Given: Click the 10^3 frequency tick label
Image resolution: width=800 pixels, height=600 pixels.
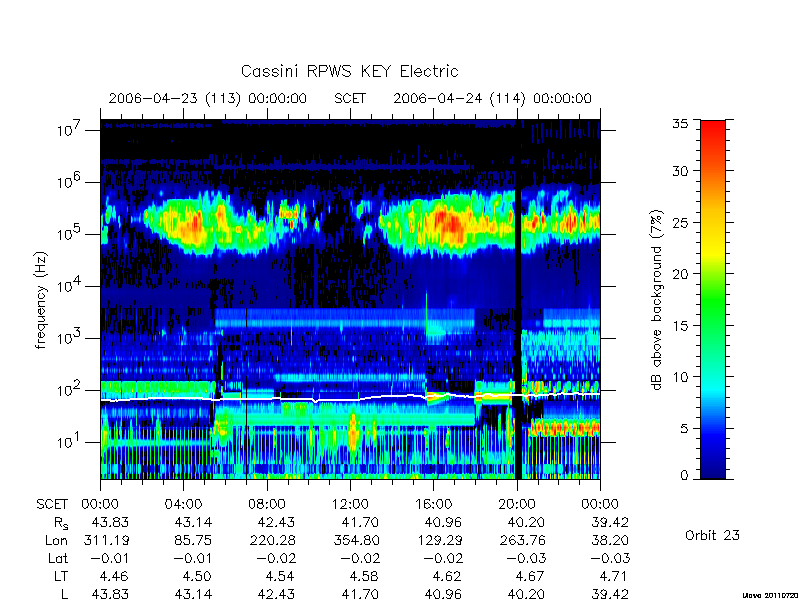Looking at the screenshot, I should click(69, 337).
